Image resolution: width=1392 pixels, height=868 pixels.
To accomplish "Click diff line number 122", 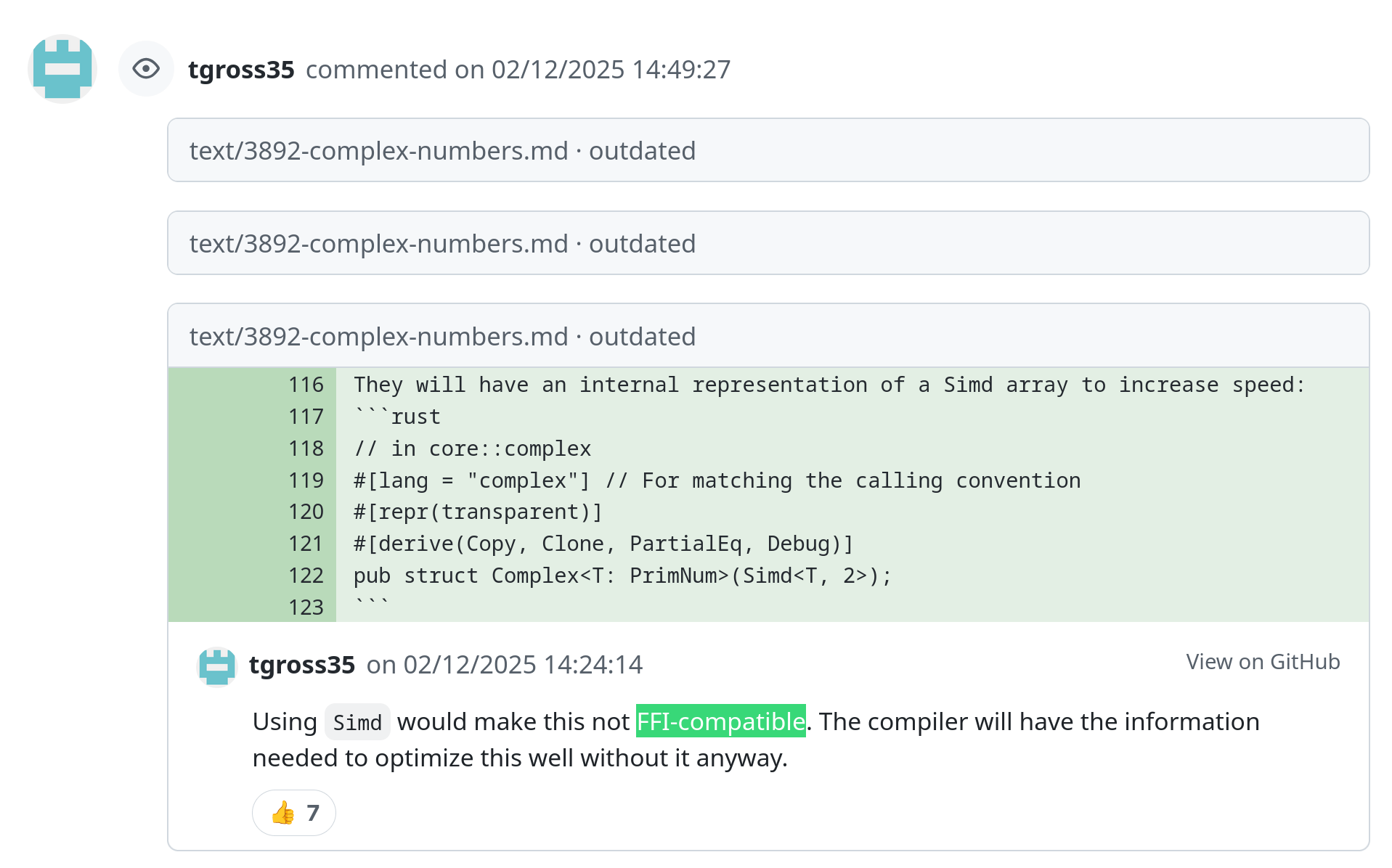I will [306, 576].
